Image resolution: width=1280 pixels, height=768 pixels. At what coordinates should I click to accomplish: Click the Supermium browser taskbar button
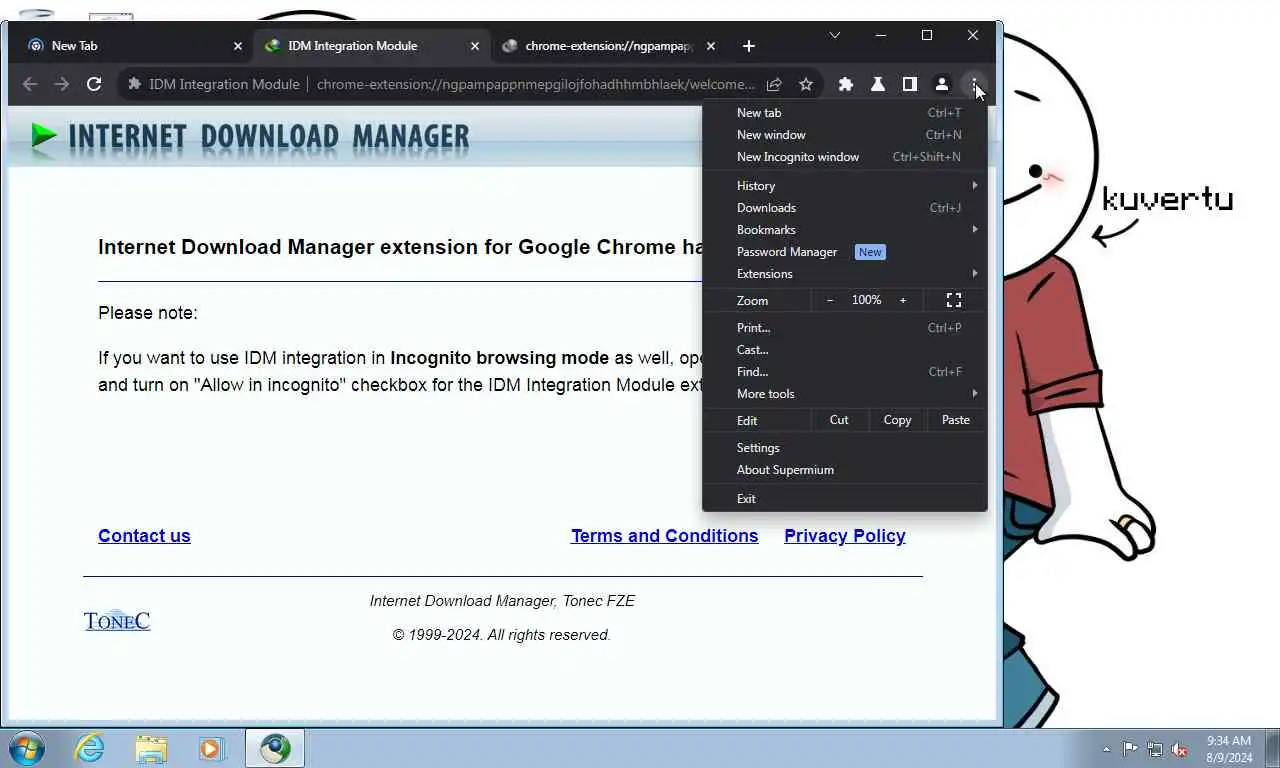coord(275,748)
